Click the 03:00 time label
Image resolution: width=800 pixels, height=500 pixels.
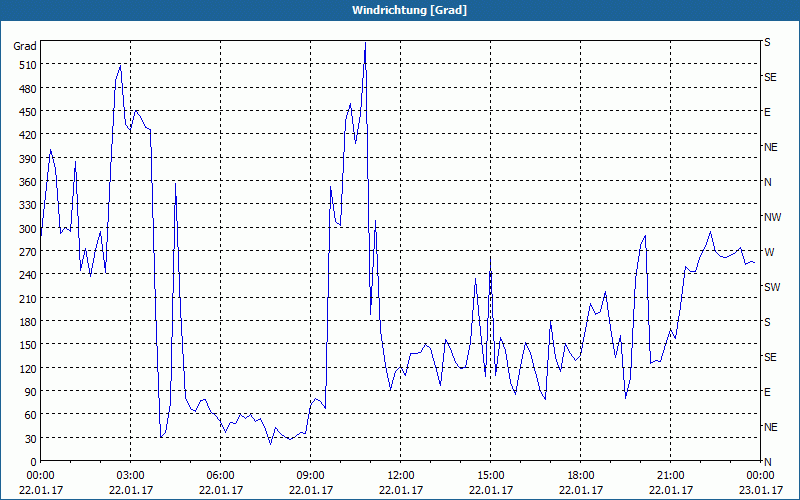coord(131,476)
